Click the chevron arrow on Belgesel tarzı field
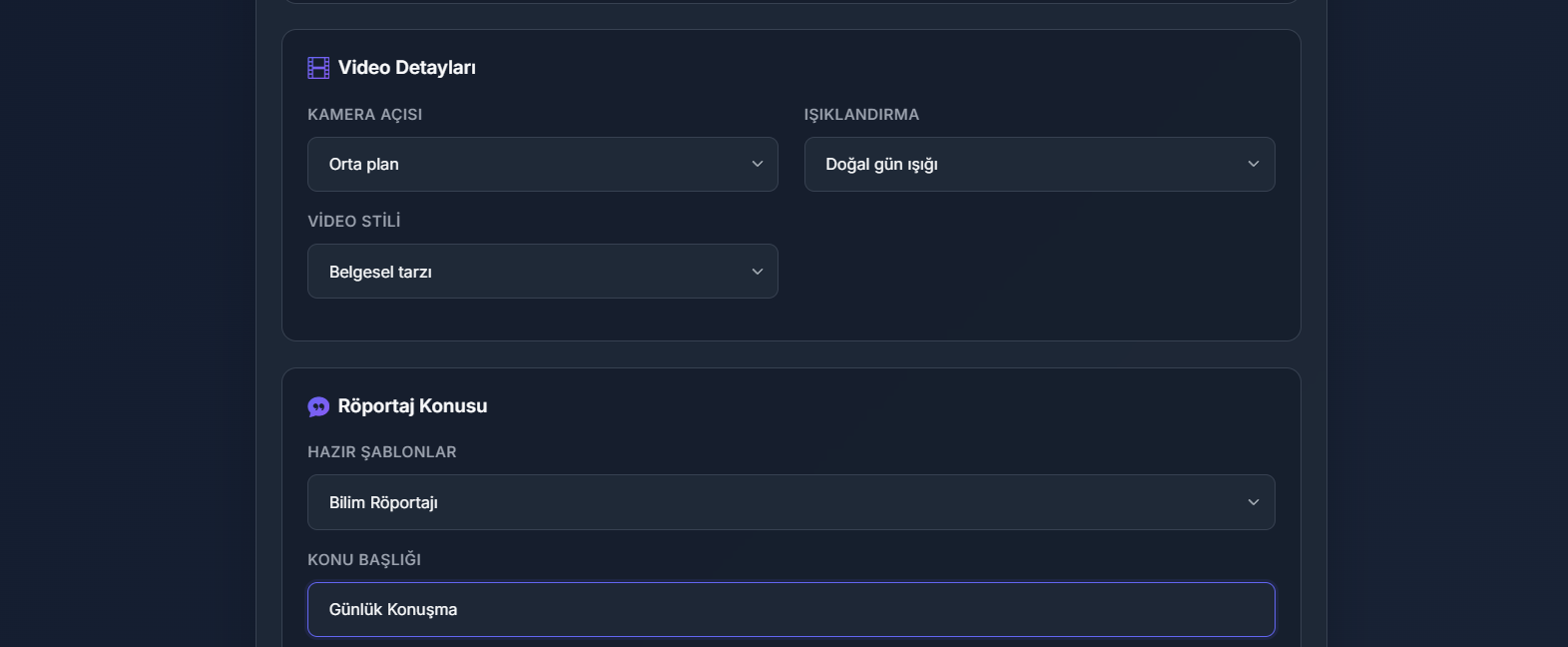 coord(758,272)
